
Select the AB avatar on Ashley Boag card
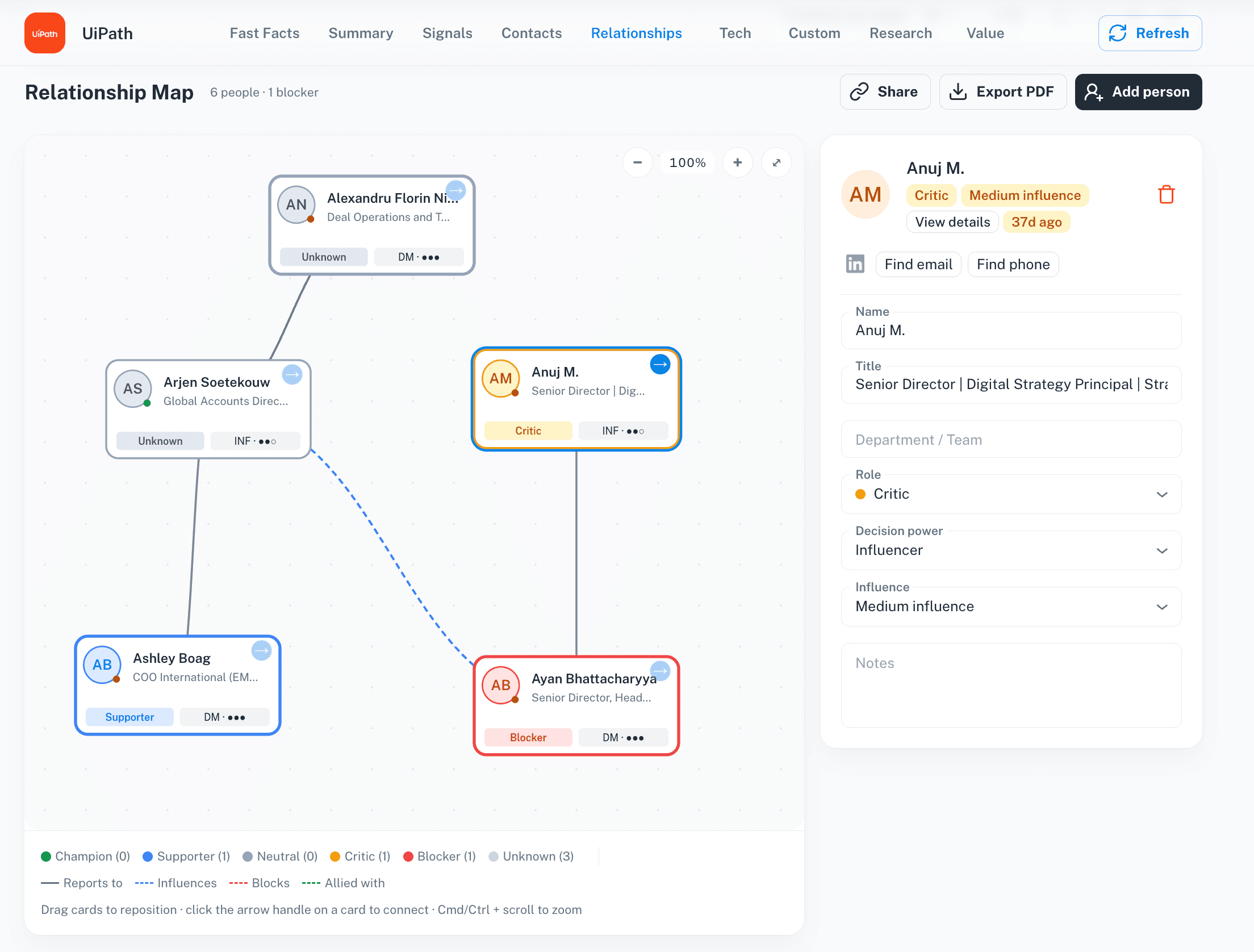pos(102,665)
